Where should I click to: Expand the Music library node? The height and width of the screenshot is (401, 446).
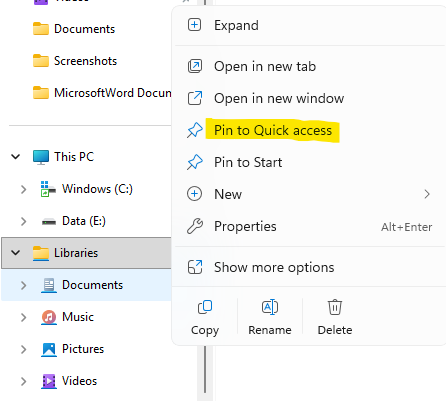tap(23, 317)
